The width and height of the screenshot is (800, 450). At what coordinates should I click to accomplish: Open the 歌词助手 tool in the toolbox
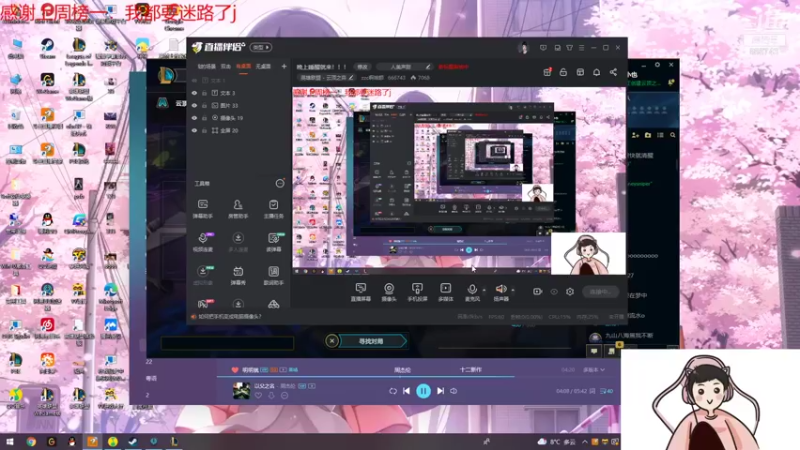coord(273,275)
